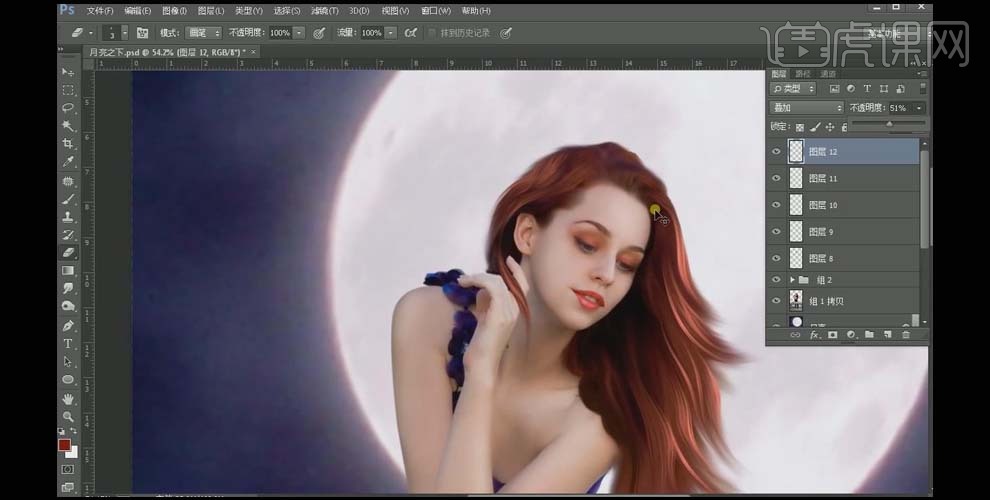Hide 组 1 拷贝 visibility eye

pyautogui.click(x=777, y=301)
